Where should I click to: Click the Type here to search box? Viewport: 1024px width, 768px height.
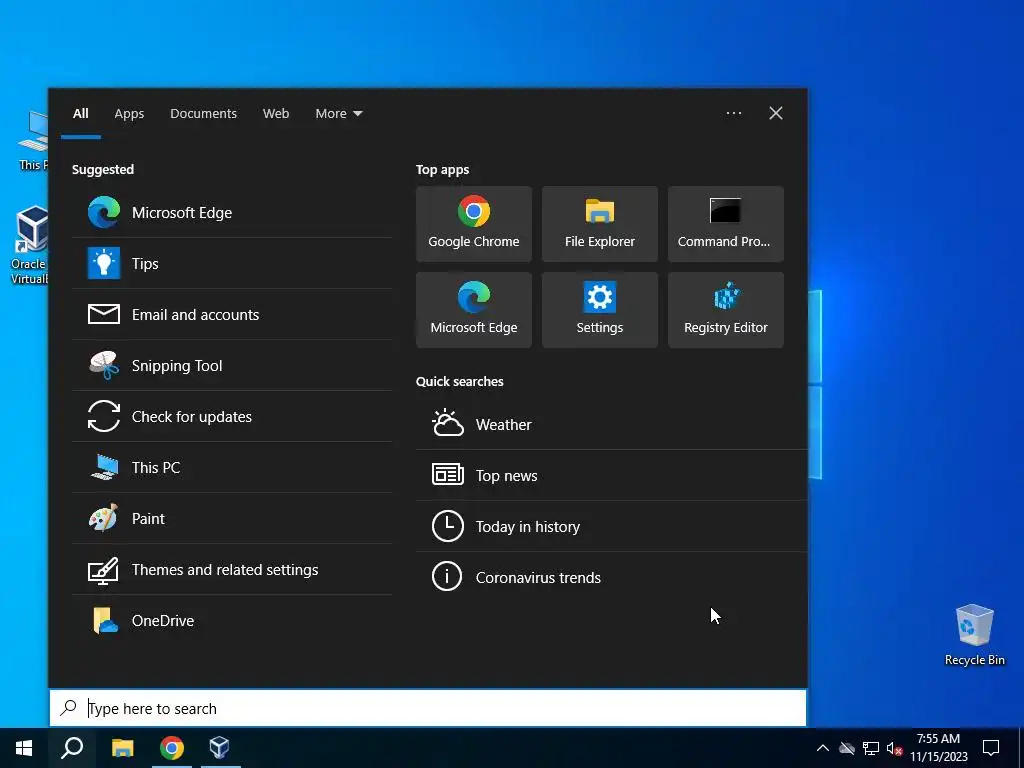coord(428,708)
